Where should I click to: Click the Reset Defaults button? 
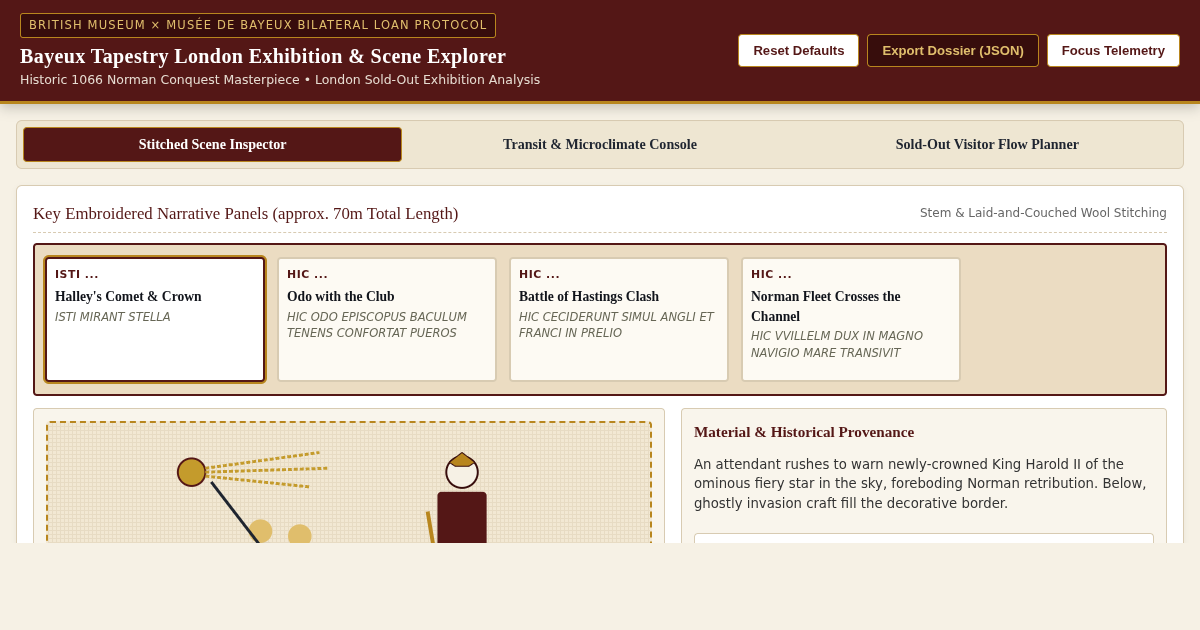click(798, 50)
